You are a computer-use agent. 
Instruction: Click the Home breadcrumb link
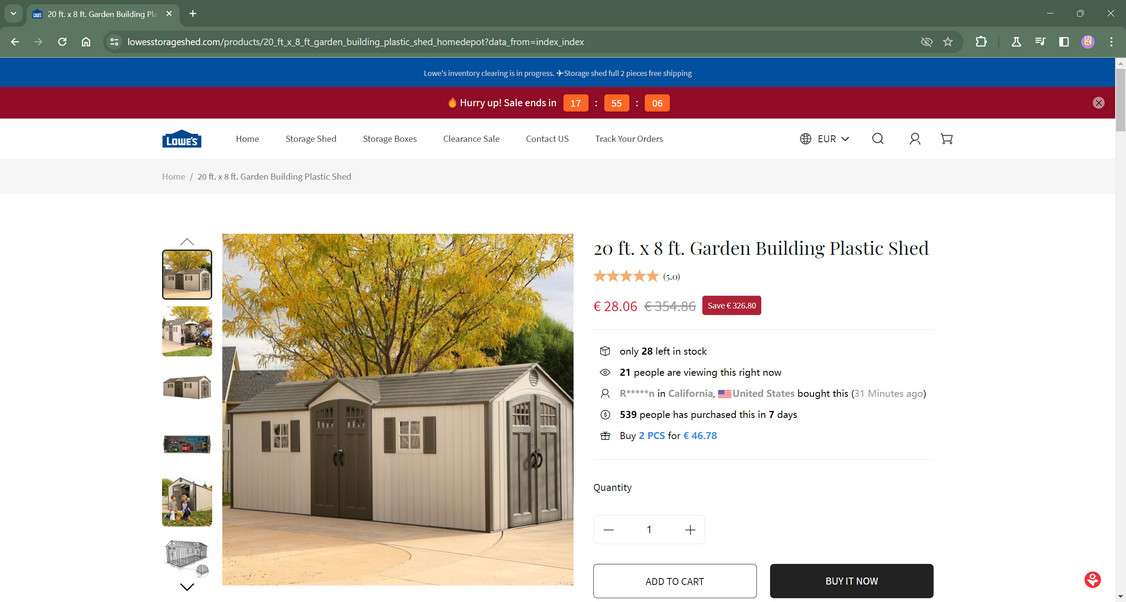click(x=173, y=177)
